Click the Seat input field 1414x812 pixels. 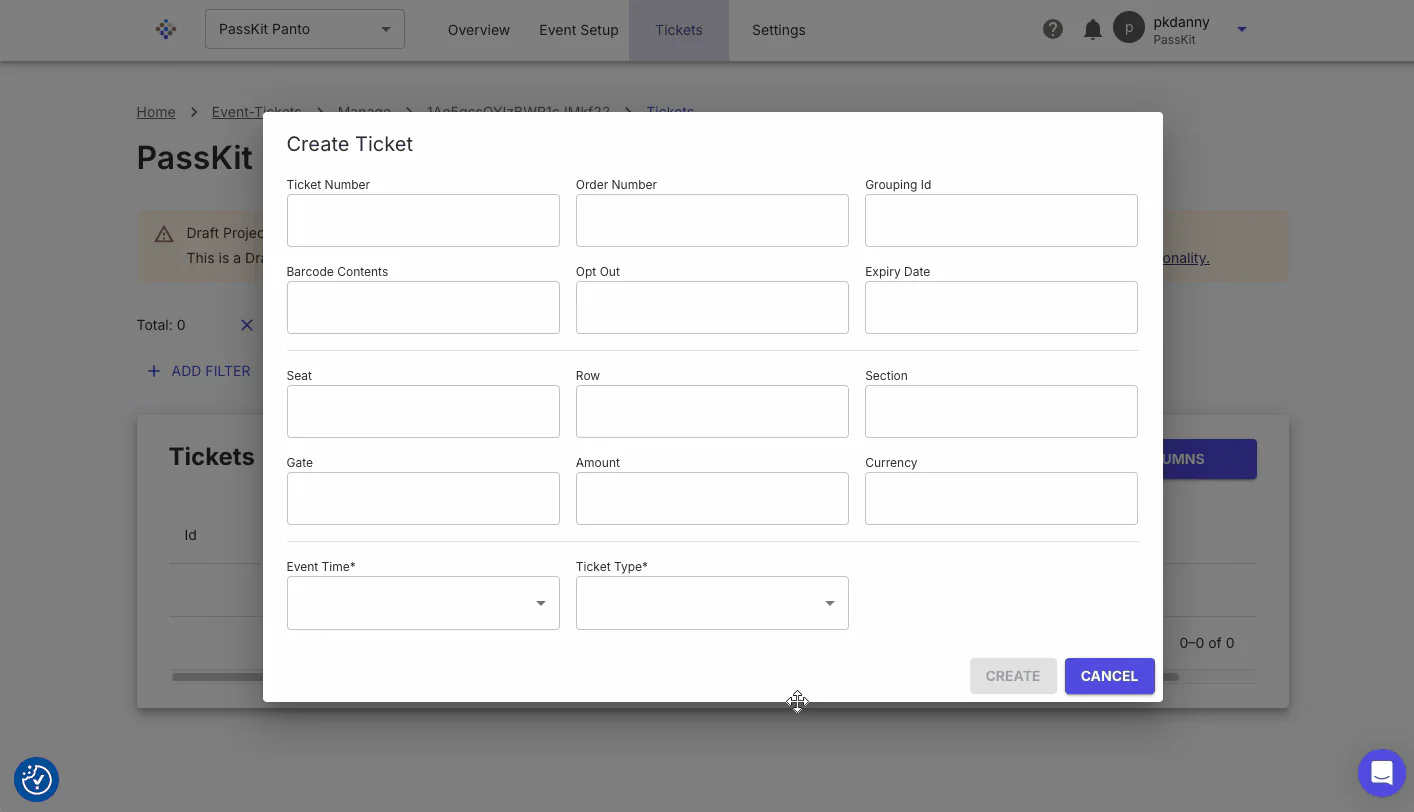[423, 411]
